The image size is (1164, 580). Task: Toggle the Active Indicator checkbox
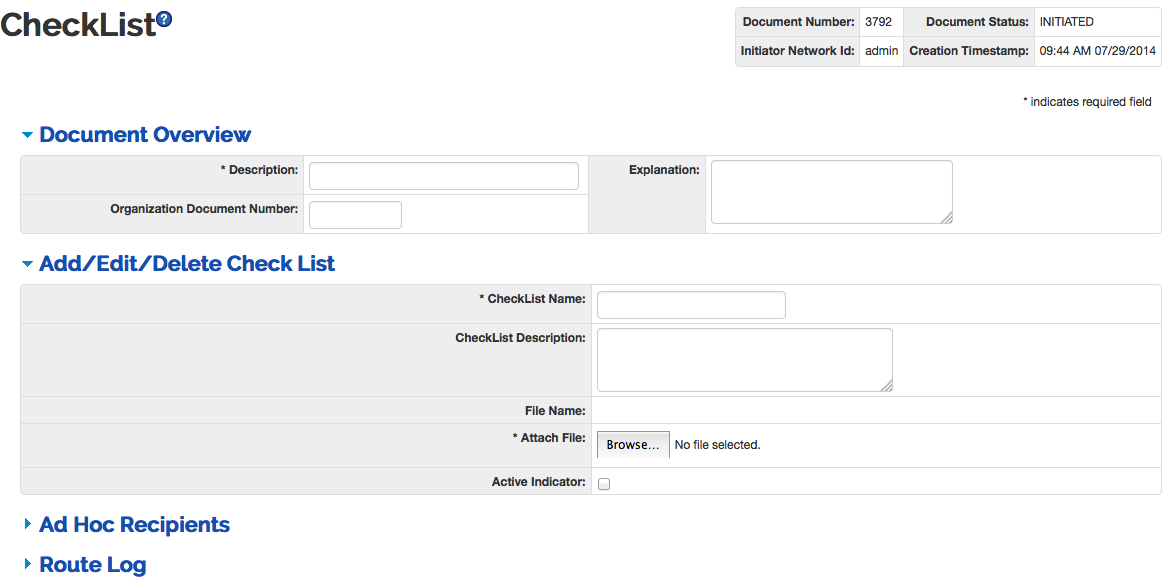pyautogui.click(x=604, y=483)
